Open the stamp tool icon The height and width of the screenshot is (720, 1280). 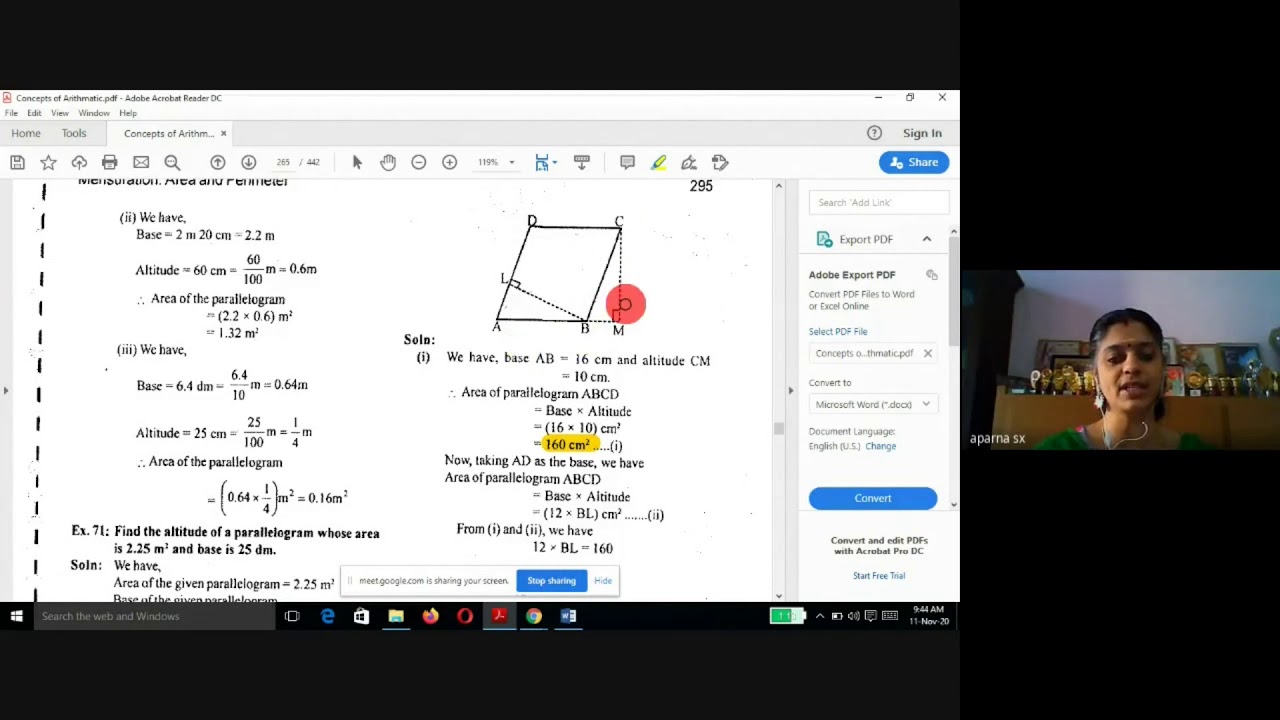pos(720,162)
